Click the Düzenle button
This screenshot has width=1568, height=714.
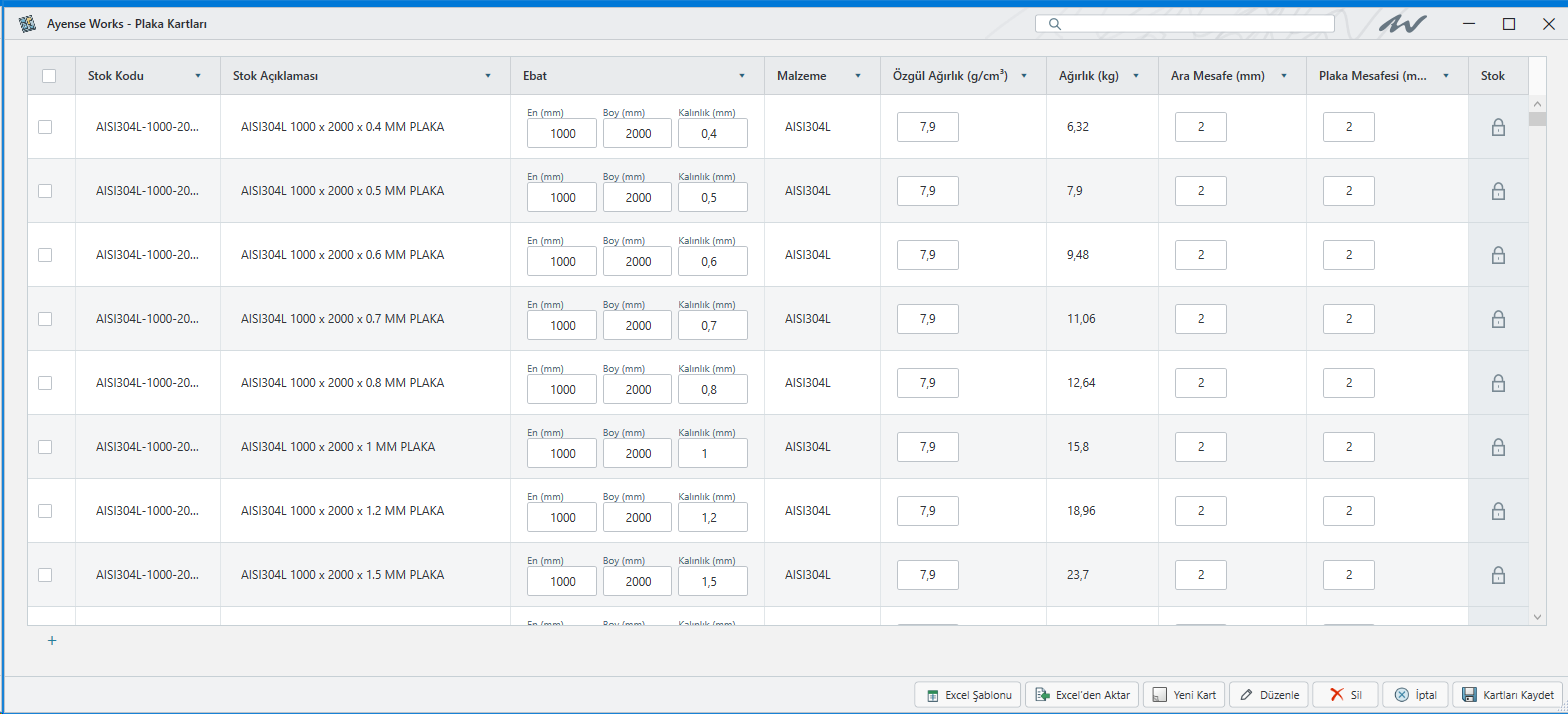pos(1269,695)
